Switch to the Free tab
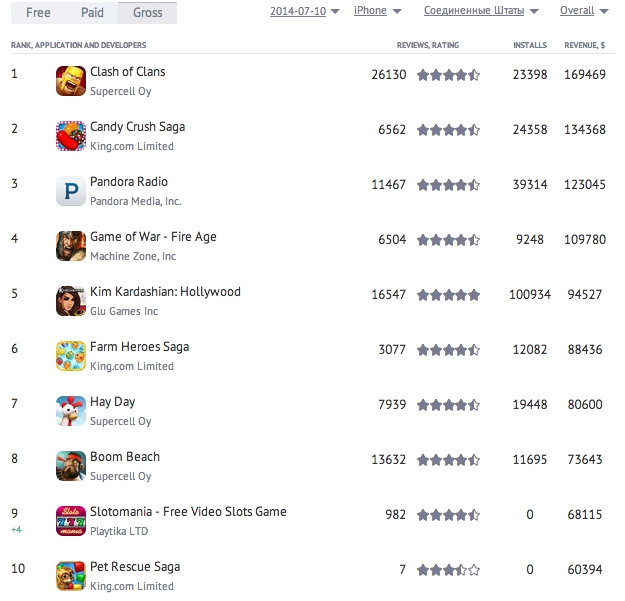Screen dimensions: 625x601 (x=38, y=13)
